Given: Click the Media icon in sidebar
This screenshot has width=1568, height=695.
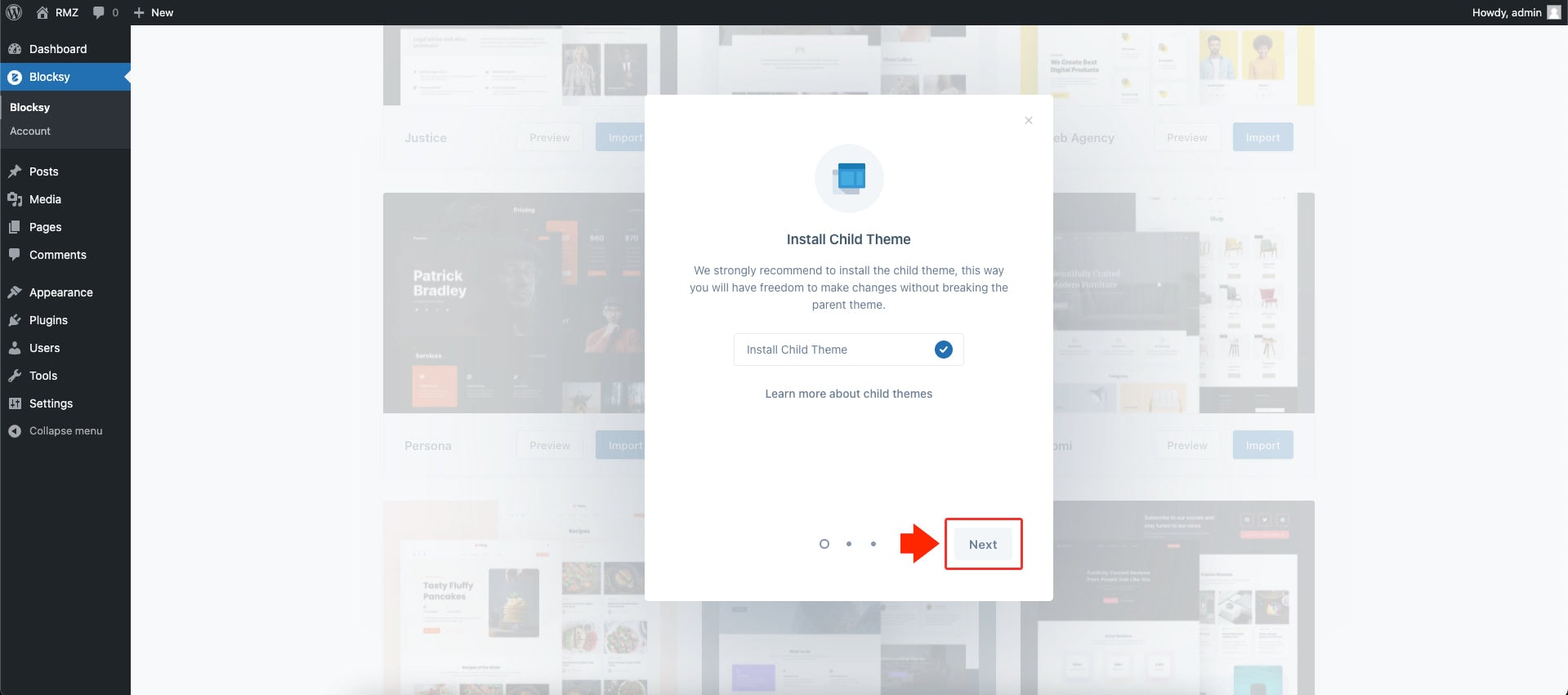Looking at the screenshot, I should (15, 199).
